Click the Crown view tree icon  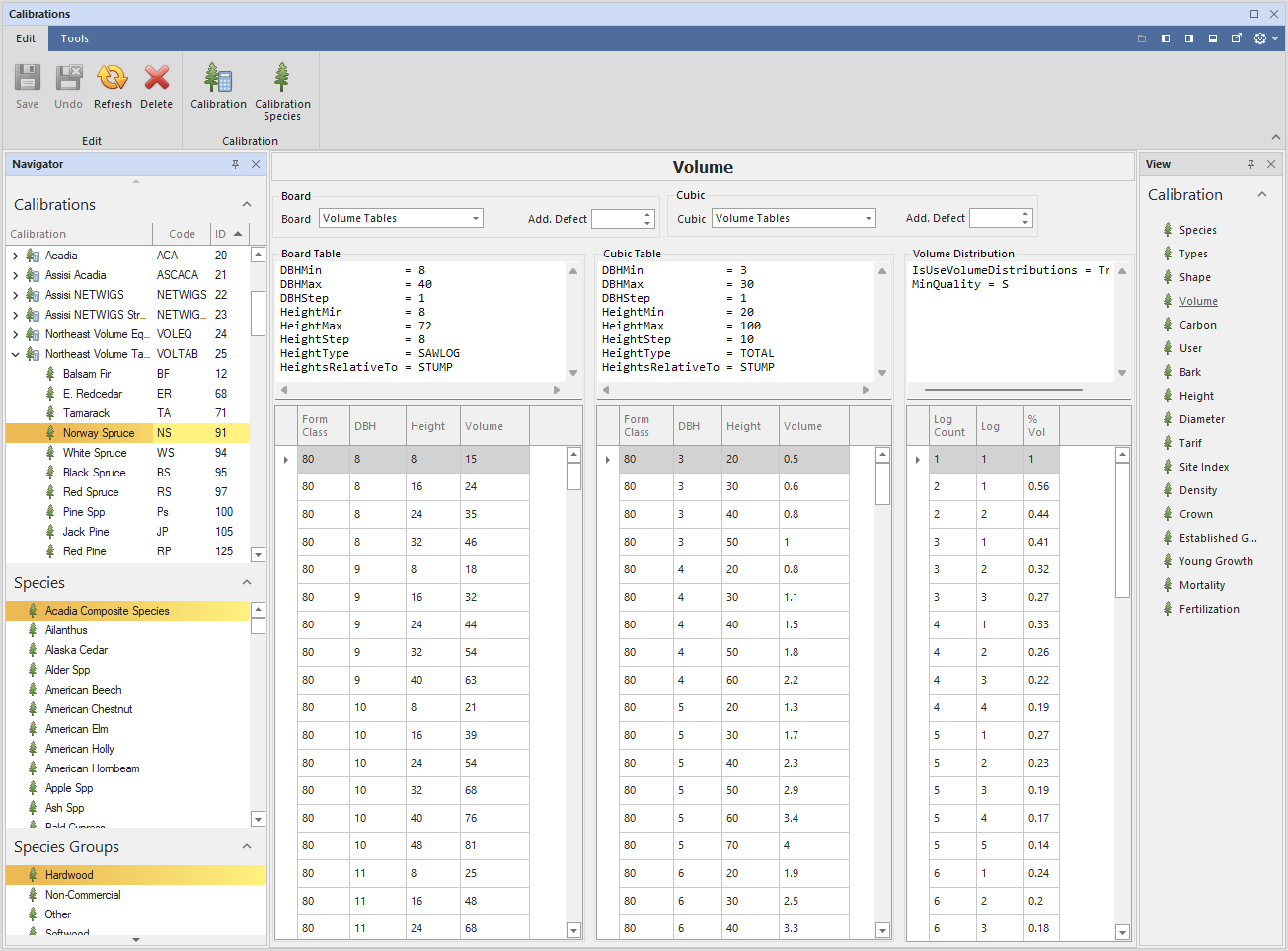[1168, 514]
